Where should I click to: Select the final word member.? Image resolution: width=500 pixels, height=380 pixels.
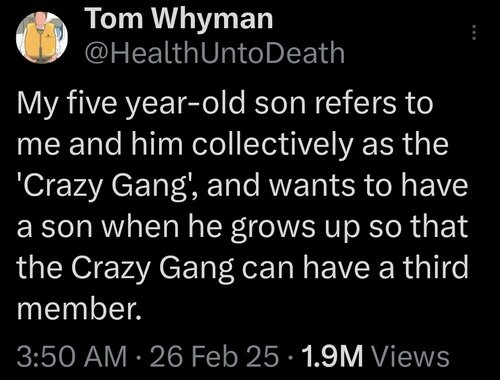click(x=76, y=307)
